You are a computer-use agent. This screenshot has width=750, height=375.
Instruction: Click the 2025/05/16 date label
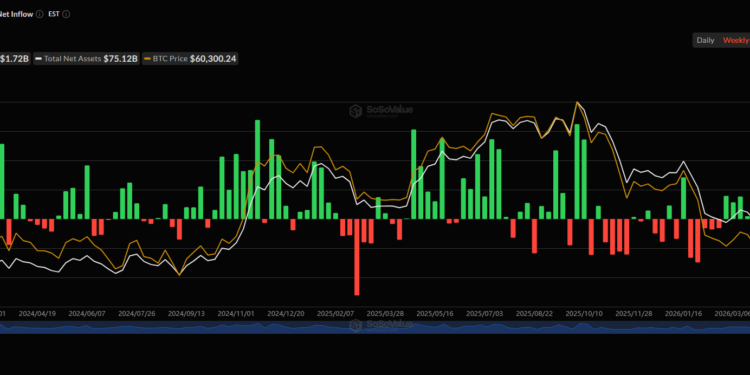click(x=435, y=314)
